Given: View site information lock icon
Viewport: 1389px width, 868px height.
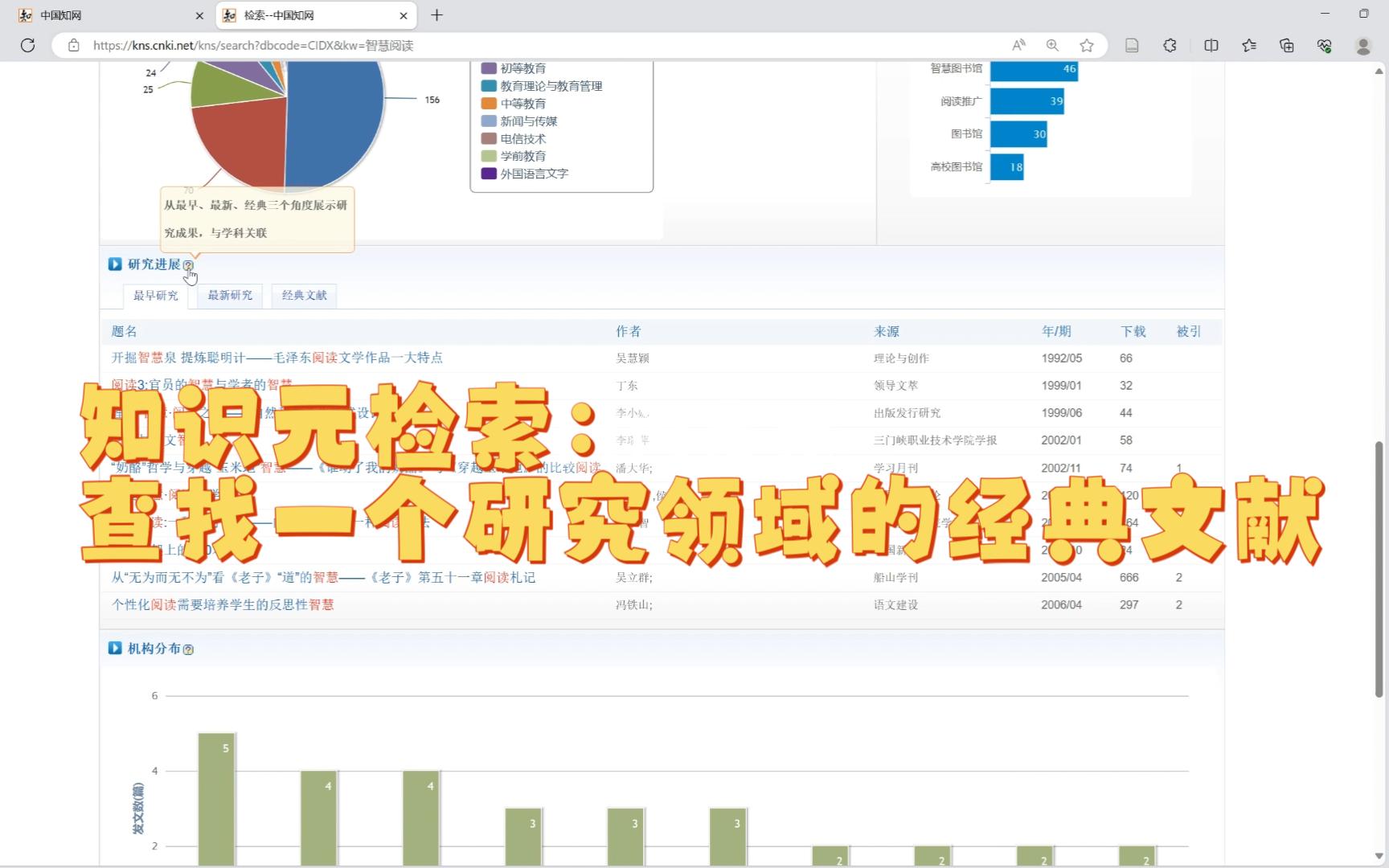Looking at the screenshot, I should [74, 46].
